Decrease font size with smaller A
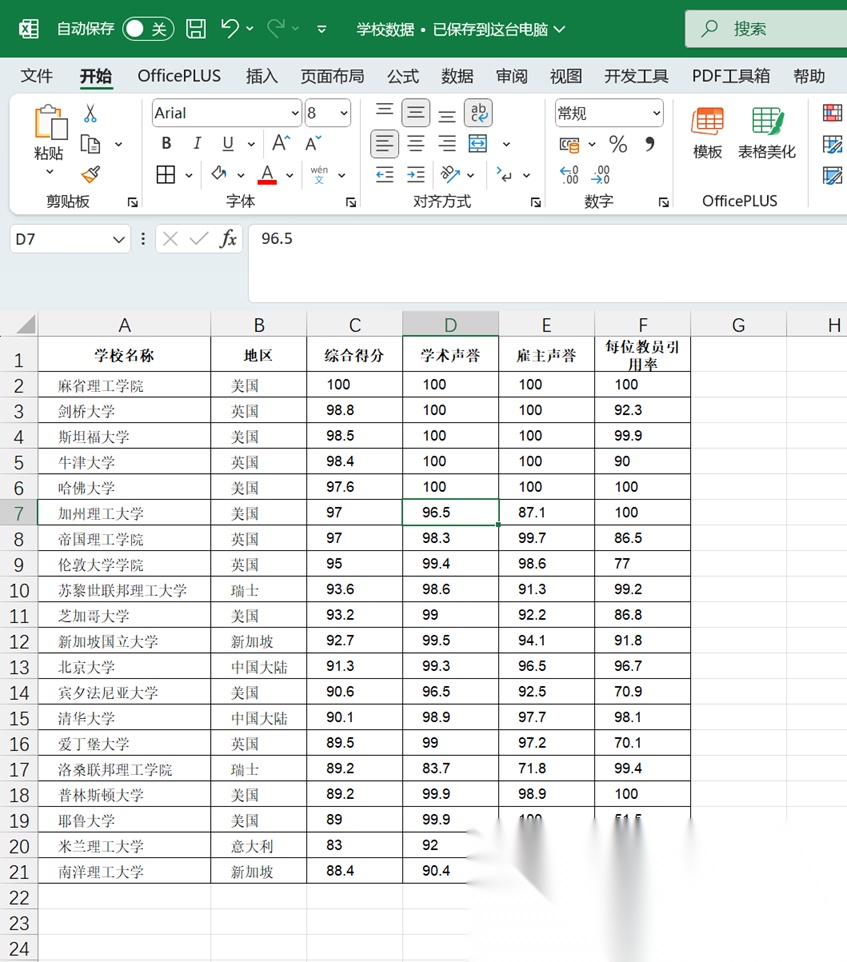847x962 pixels. coord(313,144)
